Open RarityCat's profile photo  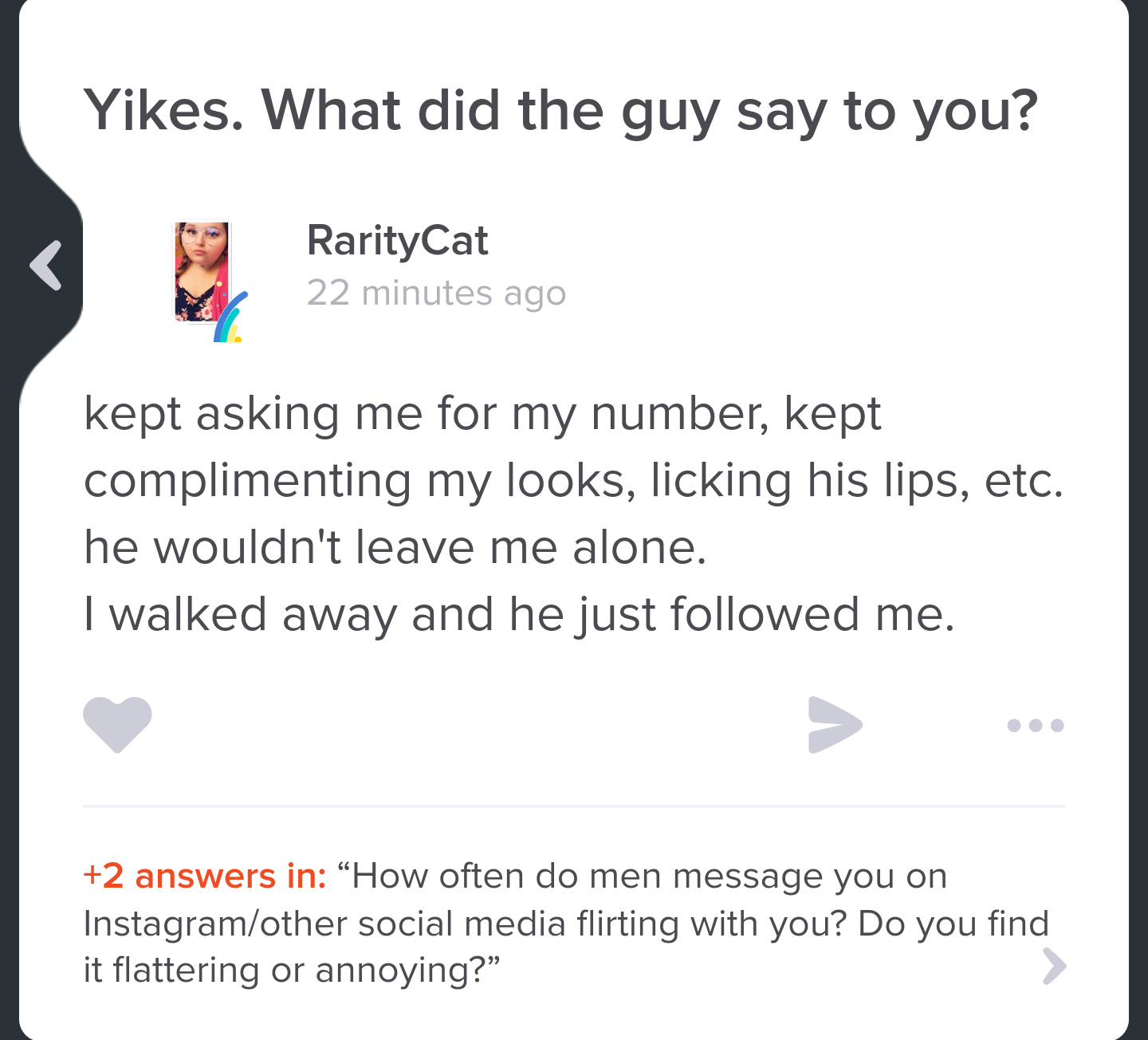point(202,271)
